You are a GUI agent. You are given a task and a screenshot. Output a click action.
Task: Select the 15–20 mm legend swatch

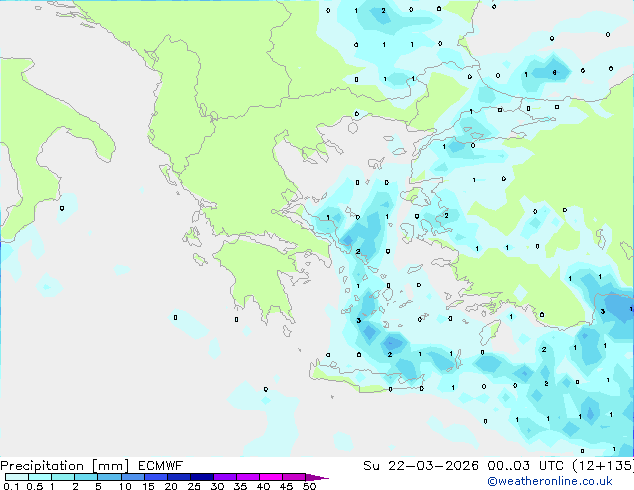(x=155, y=477)
